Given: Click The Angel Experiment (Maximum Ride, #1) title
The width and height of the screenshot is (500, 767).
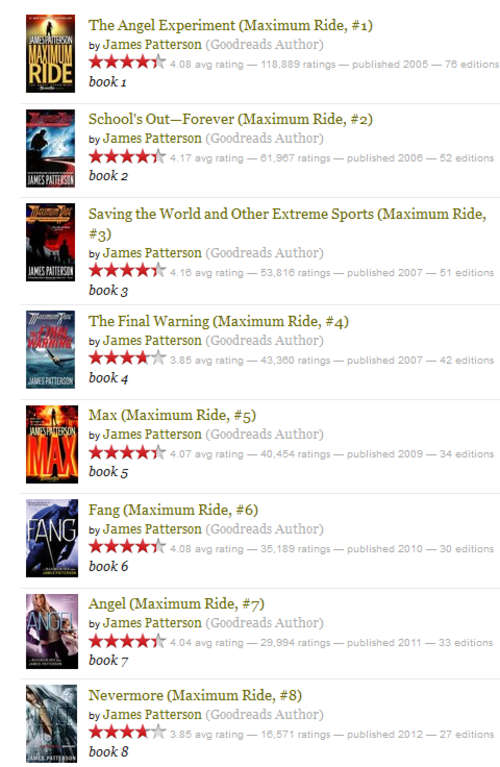Looking at the screenshot, I should [x=230, y=25].
